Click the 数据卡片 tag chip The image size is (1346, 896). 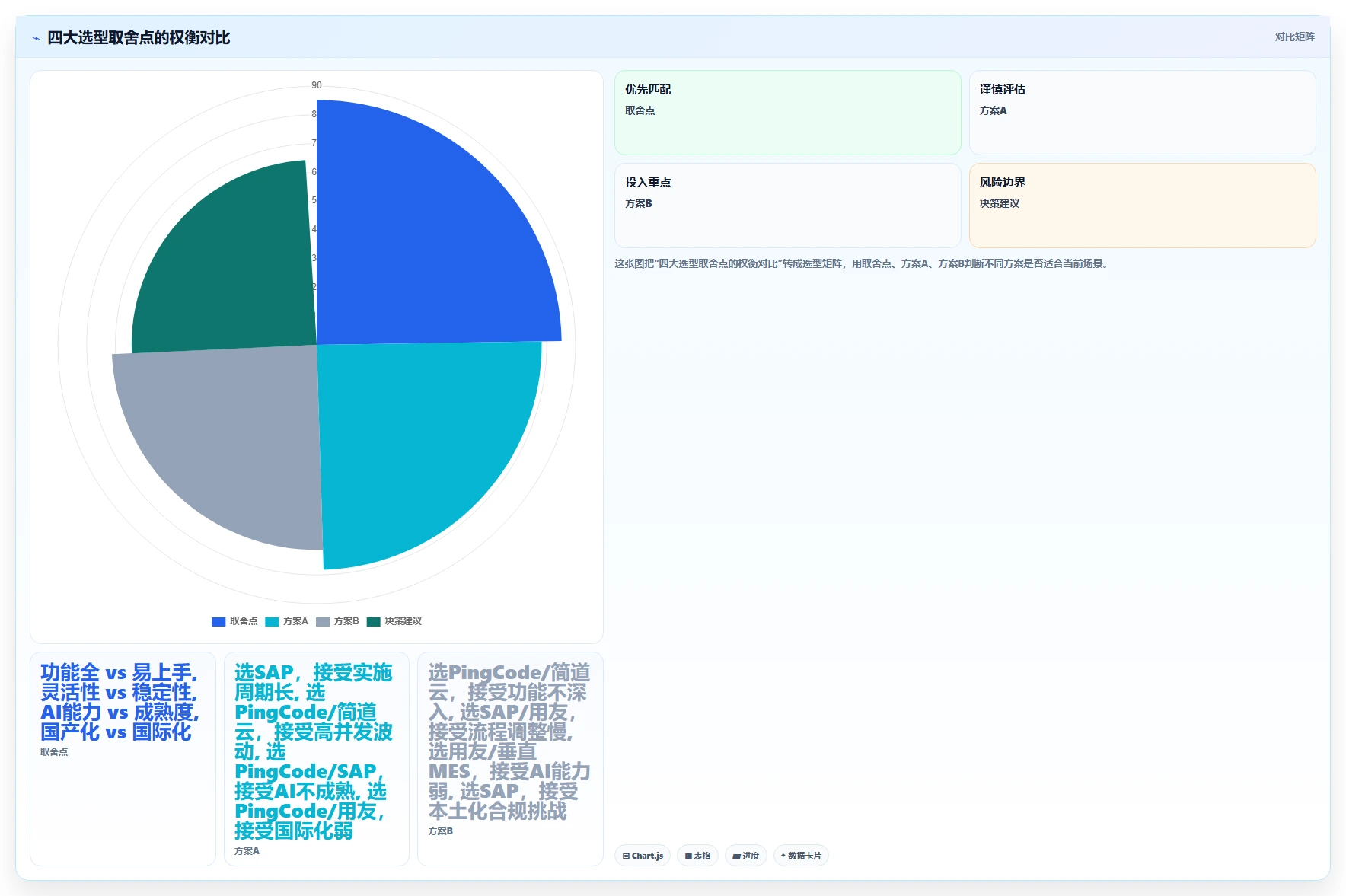pyautogui.click(x=801, y=856)
